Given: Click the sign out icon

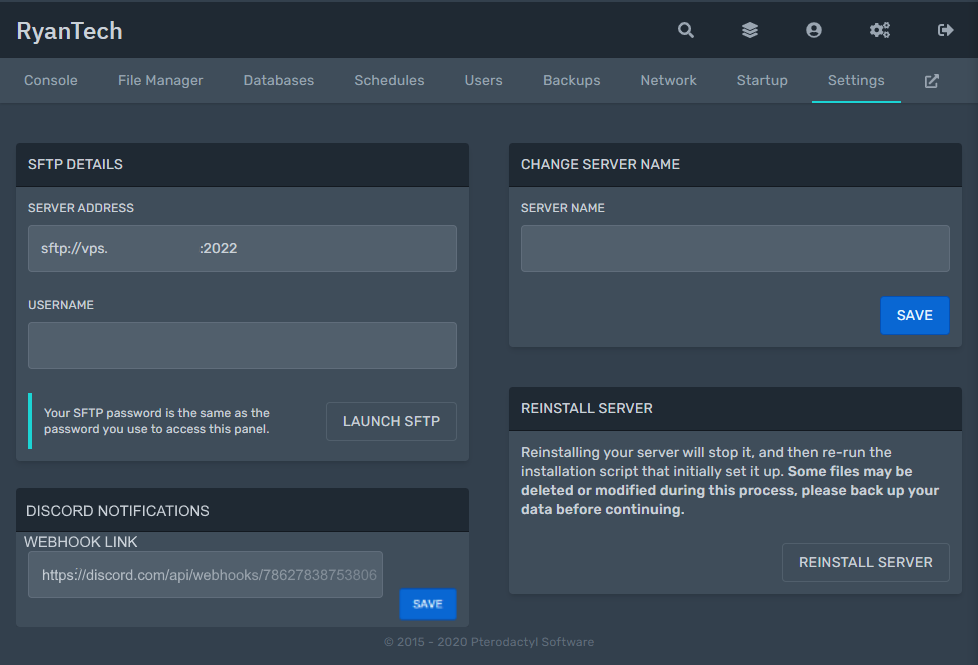Looking at the screenshot, I should tap(946, 30).
